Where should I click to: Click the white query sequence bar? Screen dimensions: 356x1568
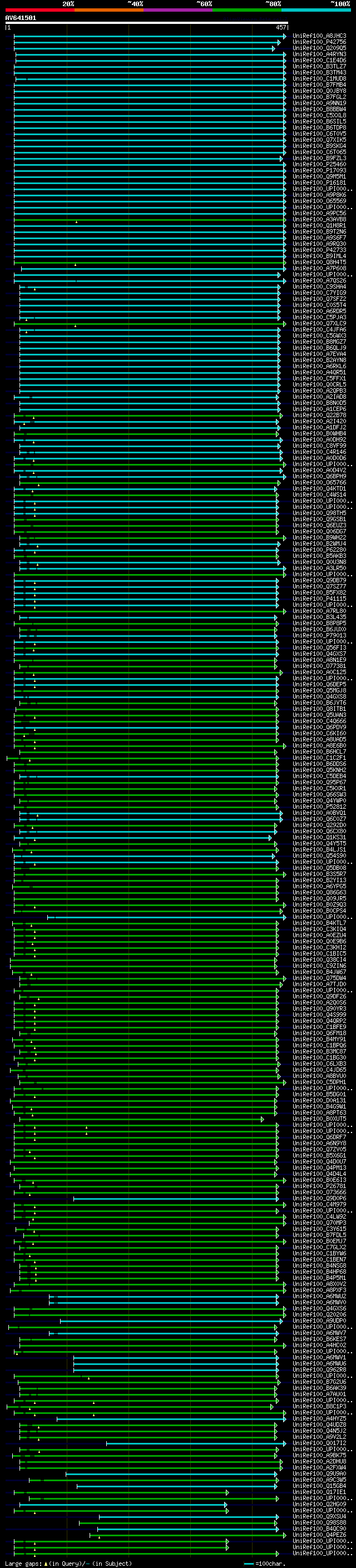(147, 23)
